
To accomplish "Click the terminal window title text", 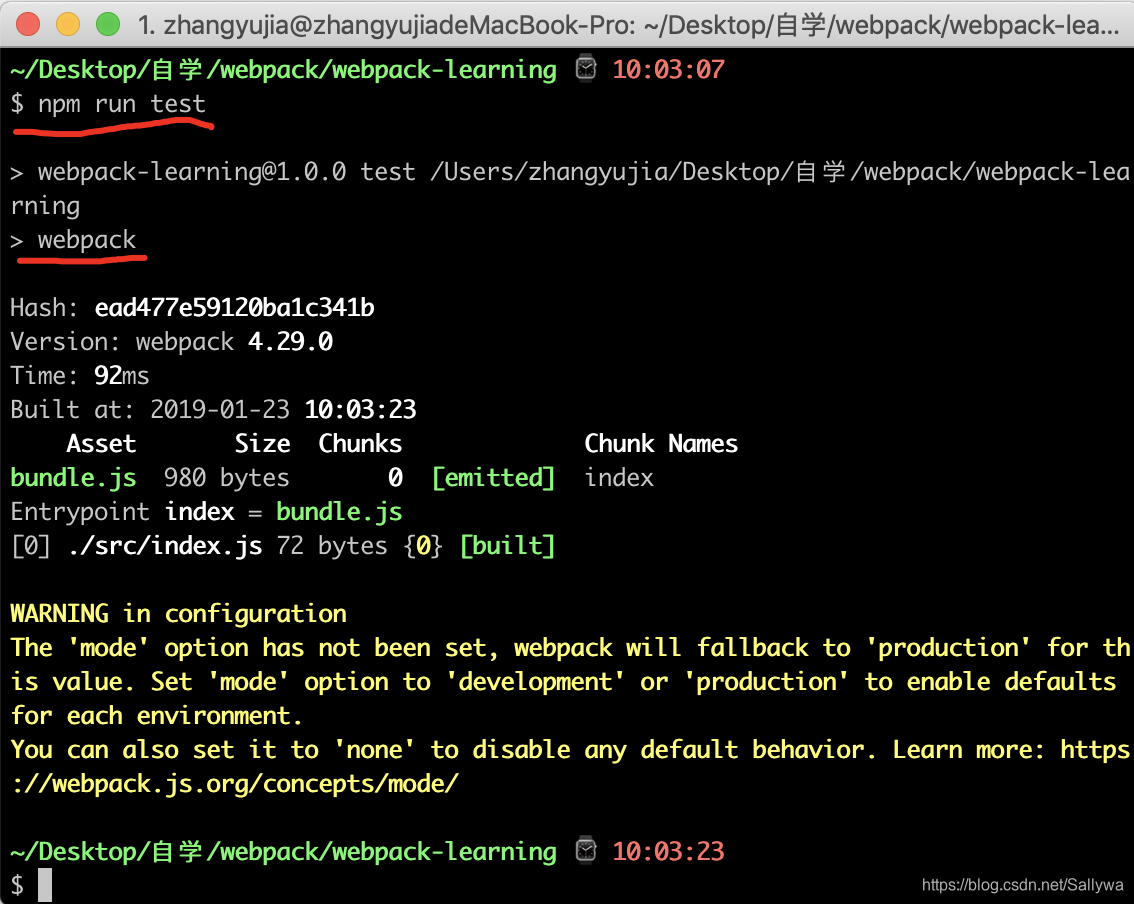I will coord(628,25).
